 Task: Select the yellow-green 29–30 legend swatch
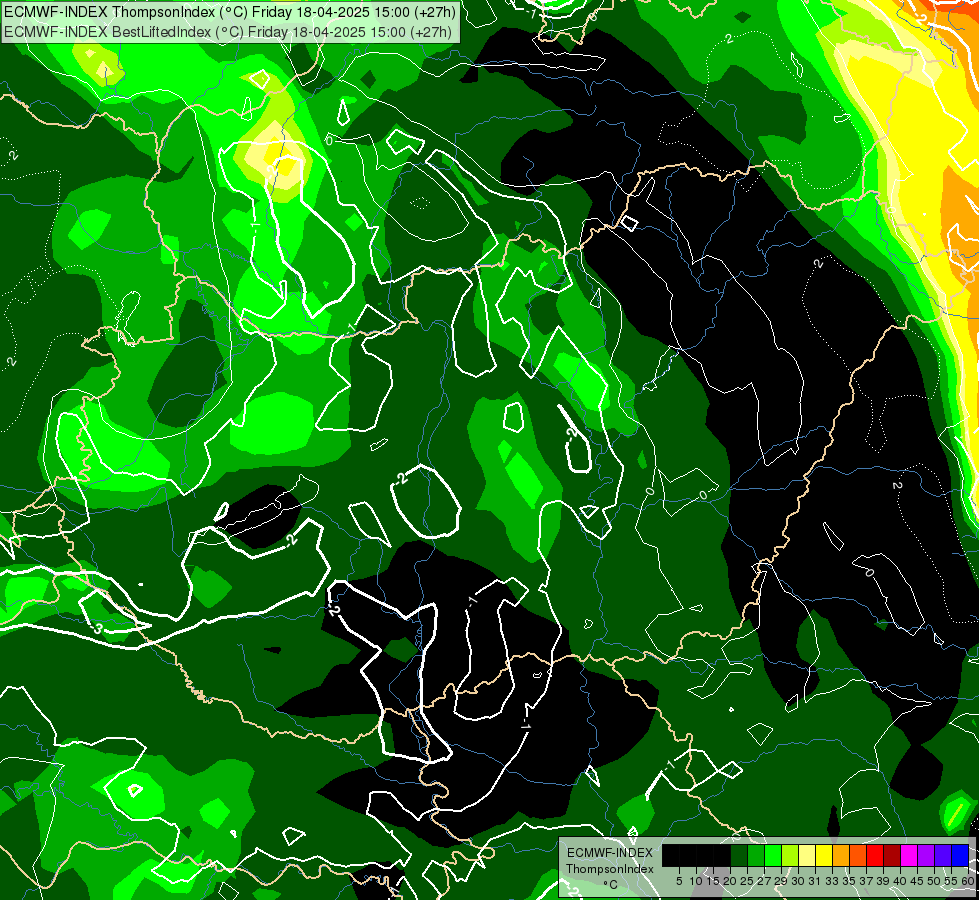790,856
